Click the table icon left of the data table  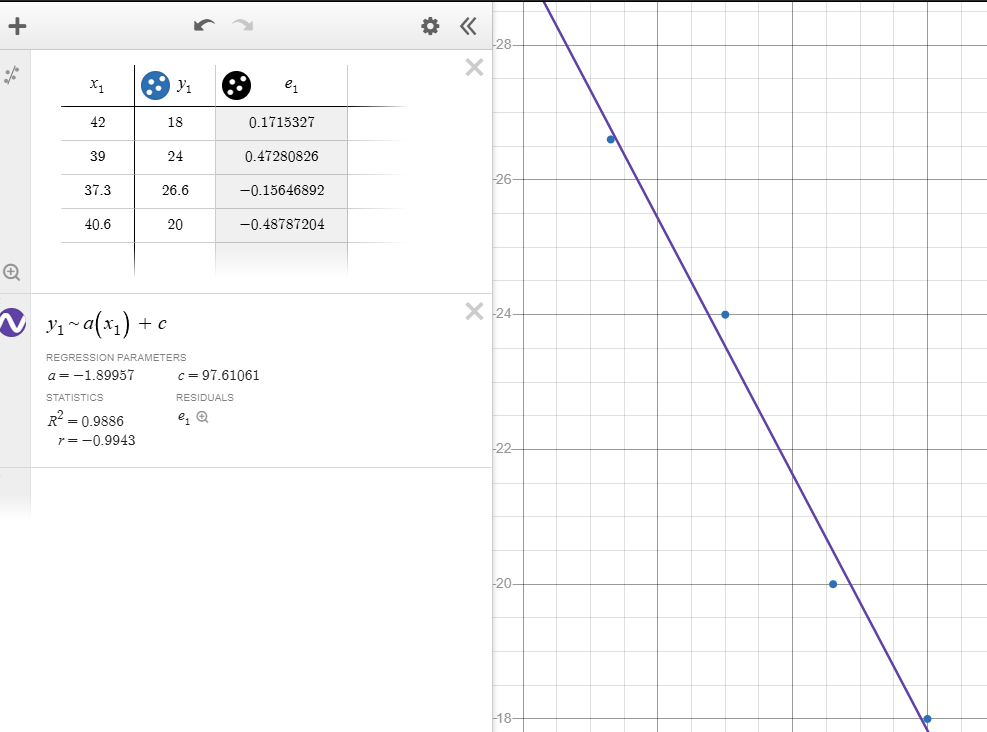coord(12,76)
